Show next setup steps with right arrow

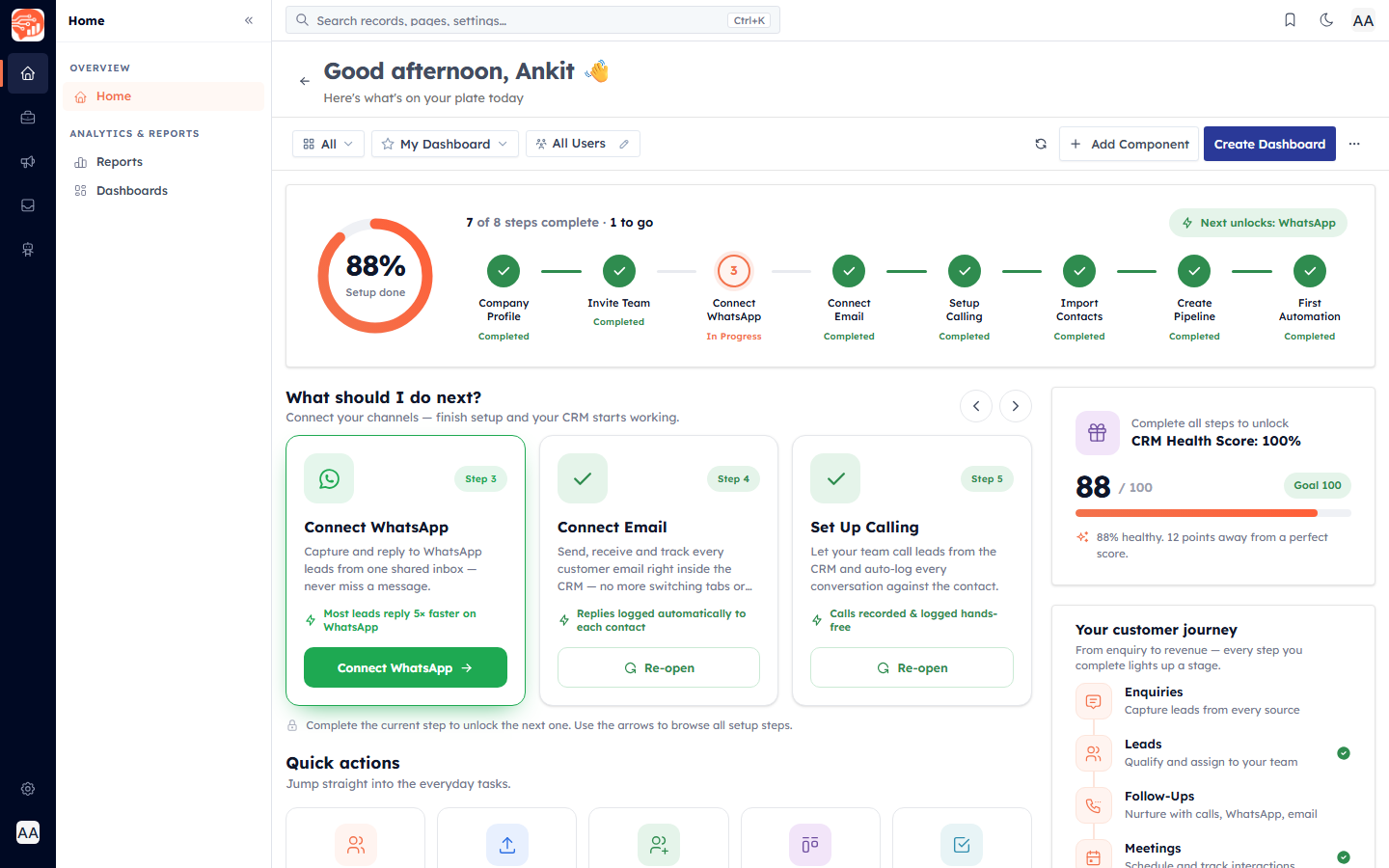click(x=1016, y=406)
